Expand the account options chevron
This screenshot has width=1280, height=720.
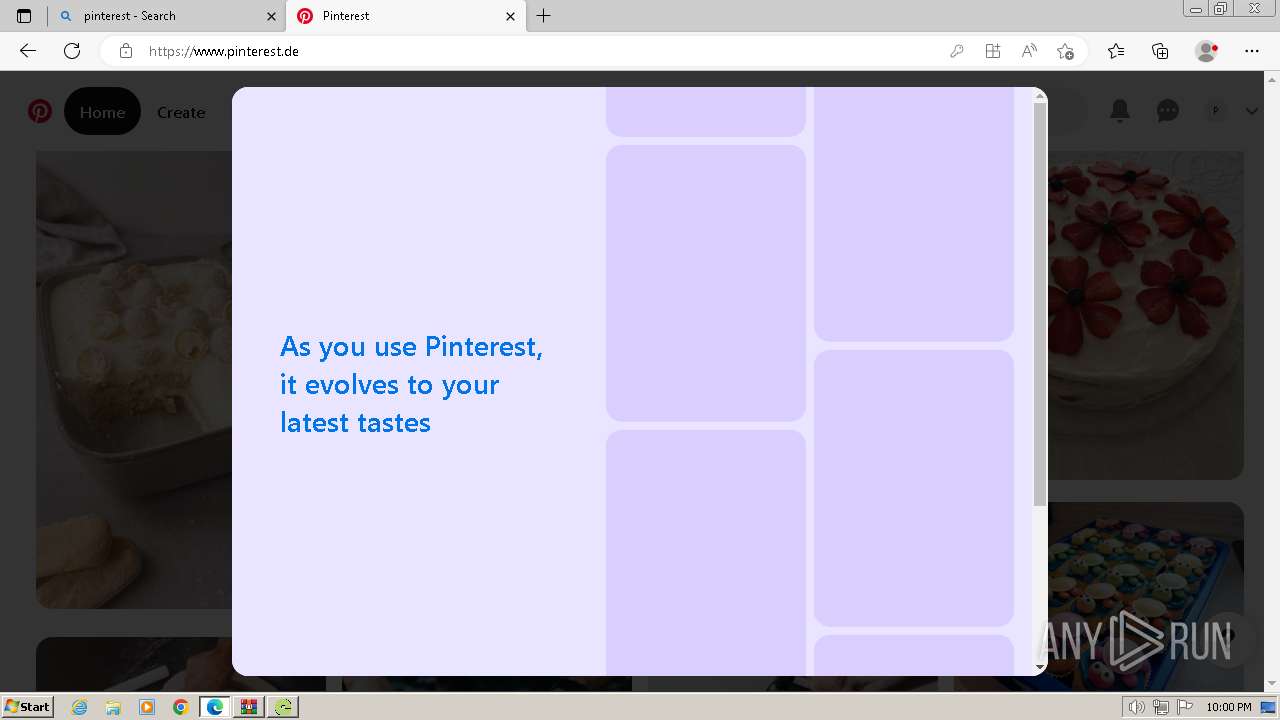coord(1251,111)
